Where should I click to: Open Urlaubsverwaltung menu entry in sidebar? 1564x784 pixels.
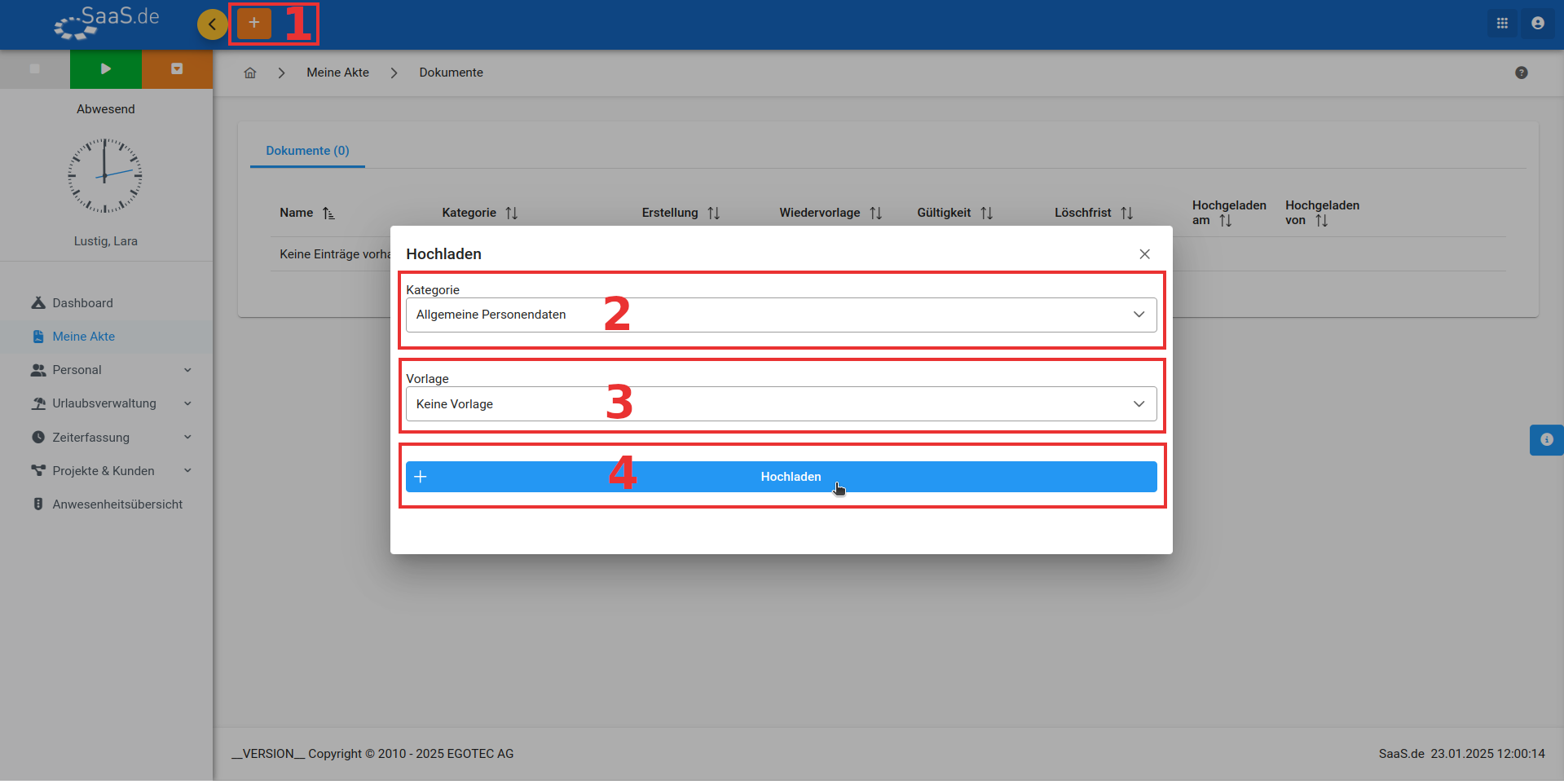(106, 403)
